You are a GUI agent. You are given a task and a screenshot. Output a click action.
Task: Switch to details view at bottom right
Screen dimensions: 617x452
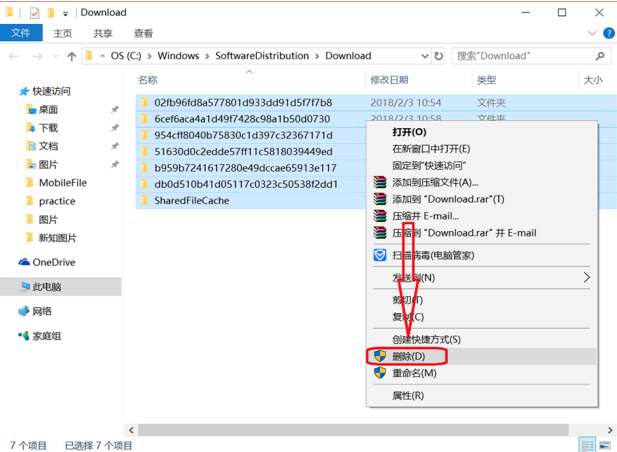(x=588, y=445)
